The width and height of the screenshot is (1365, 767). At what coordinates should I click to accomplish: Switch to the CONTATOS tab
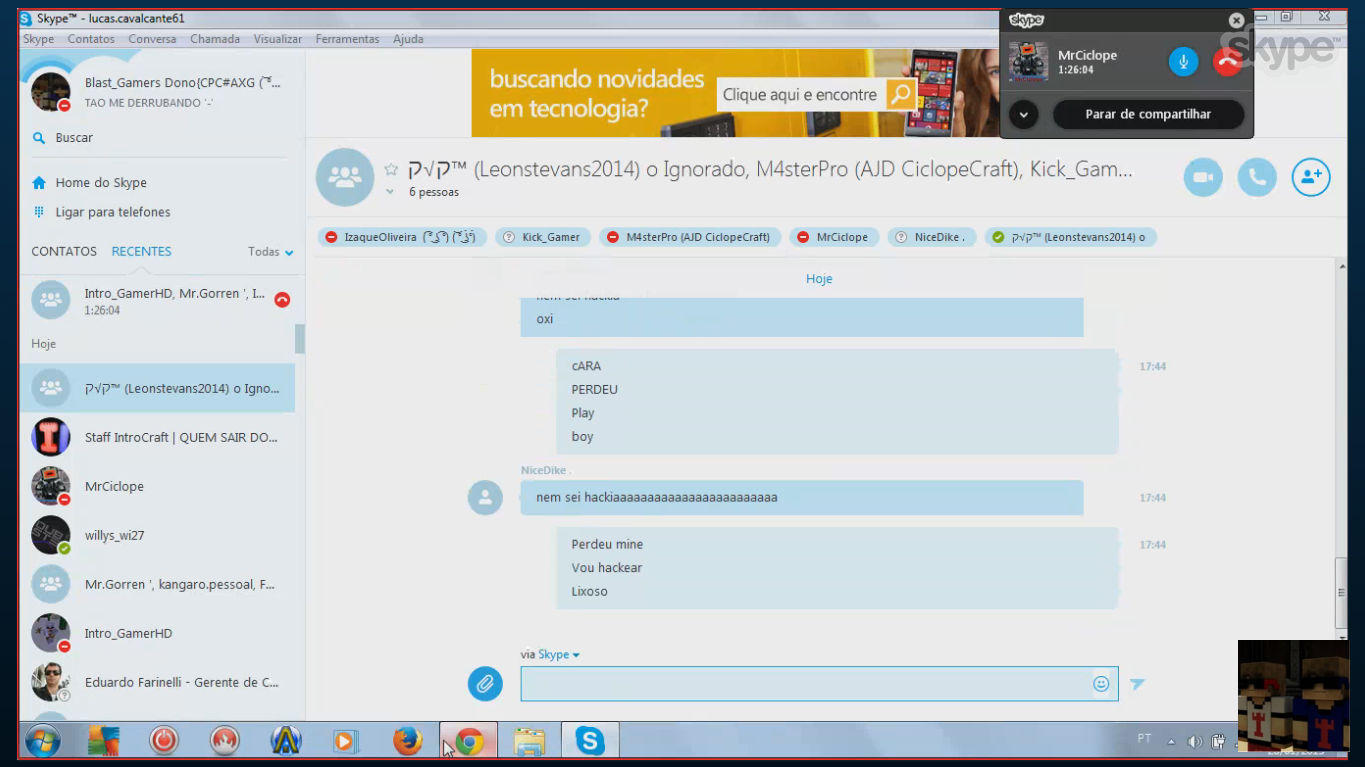(64, 252)
